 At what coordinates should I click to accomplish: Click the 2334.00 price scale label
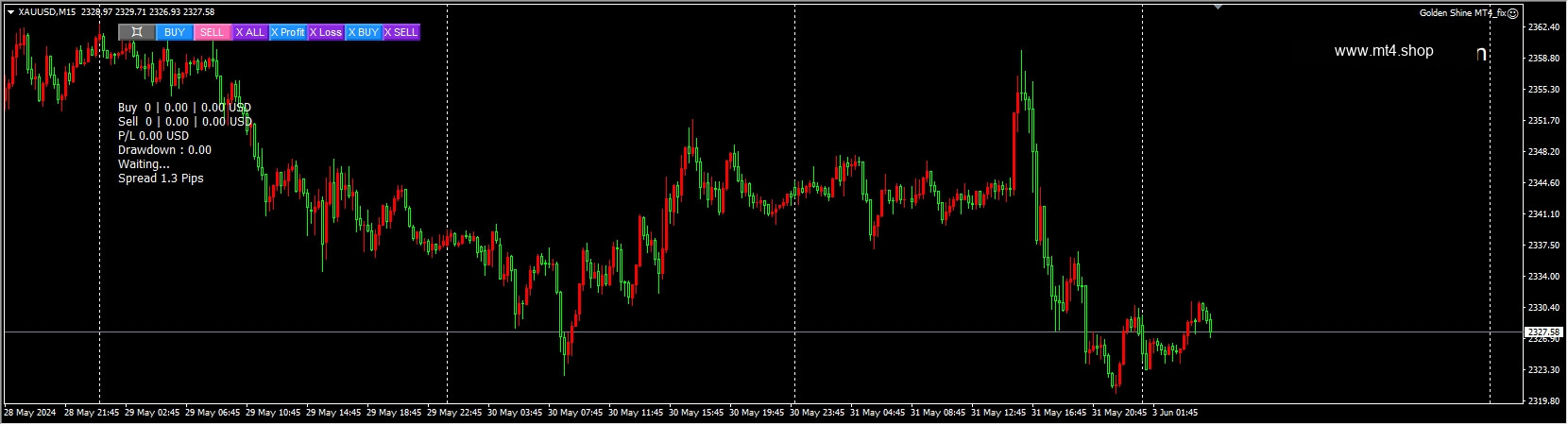pos(1542,277)
